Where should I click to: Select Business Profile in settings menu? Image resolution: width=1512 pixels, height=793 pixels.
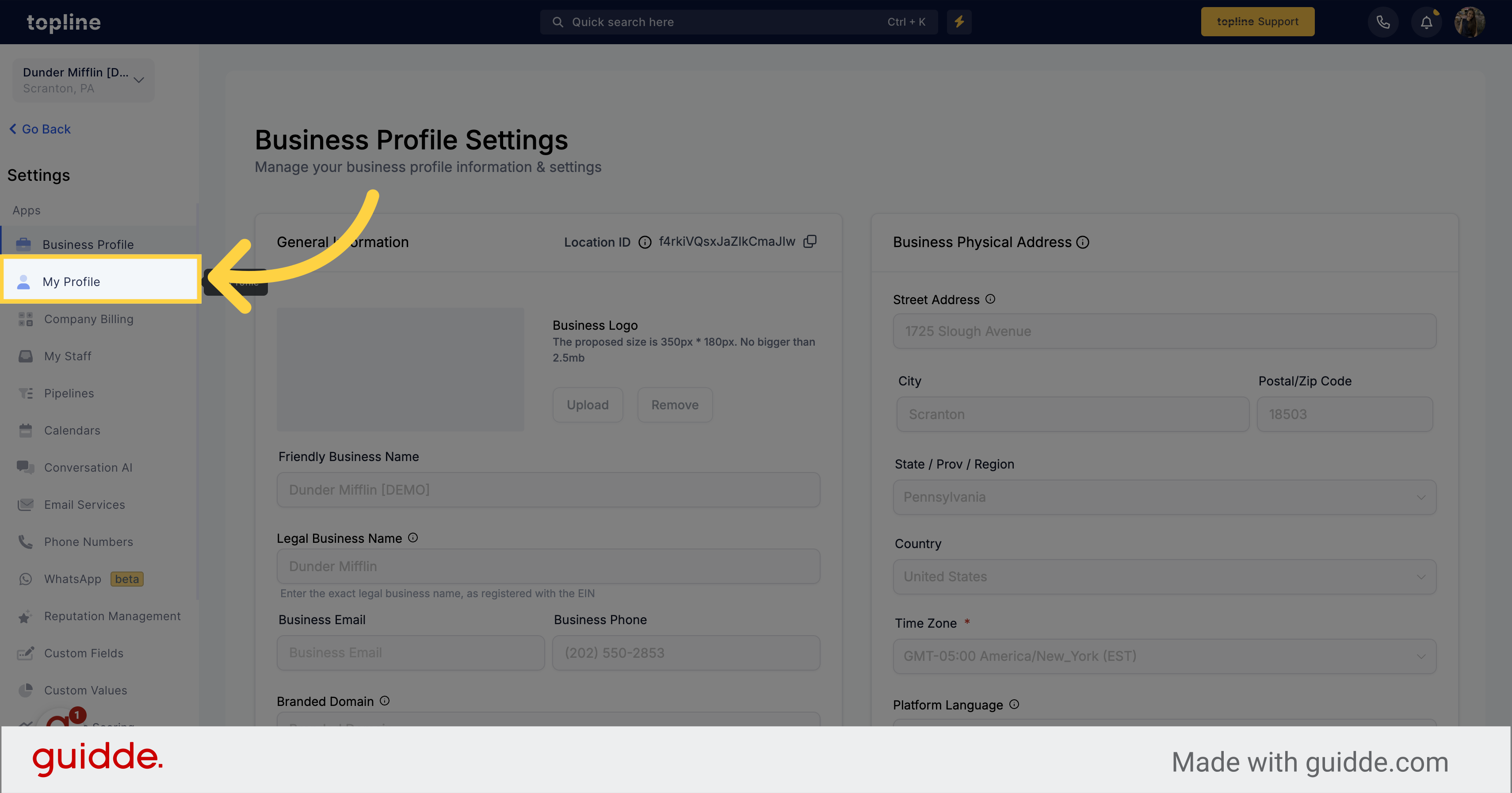99,244
